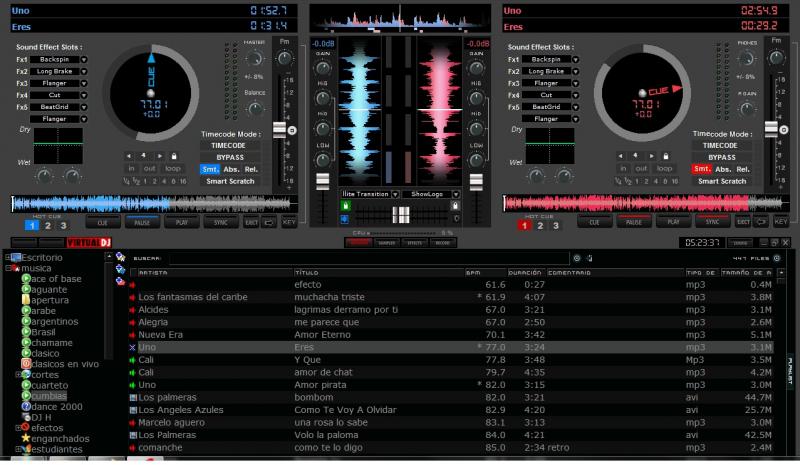Click the green crossfader lock icon

tap(345, 206)
